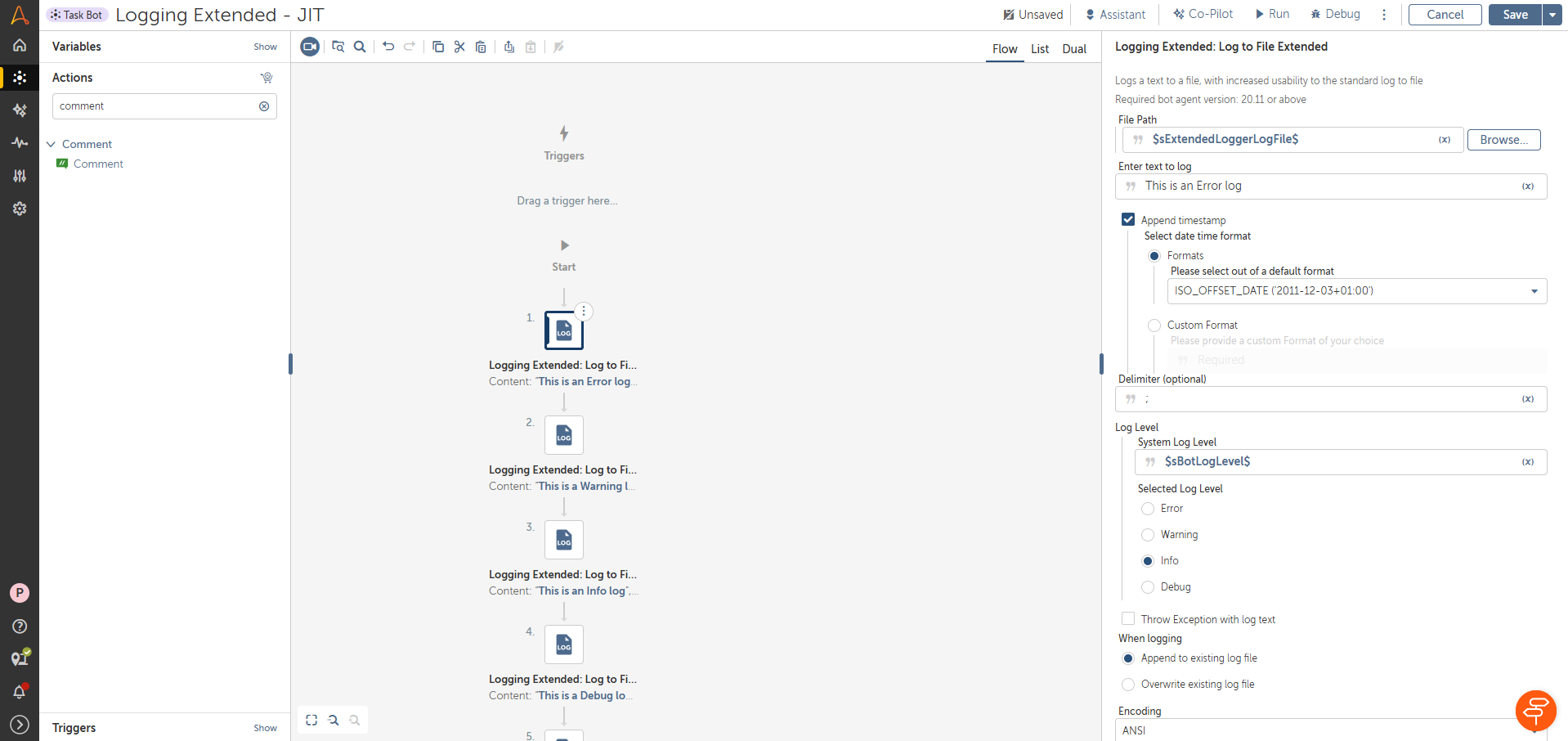
Task: Open the notifications bell in the sidebar
Action: pos(20,692)
